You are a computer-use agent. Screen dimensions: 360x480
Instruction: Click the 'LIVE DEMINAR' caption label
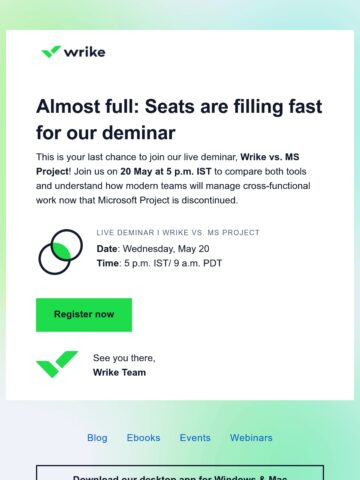(x=178, y=232)
